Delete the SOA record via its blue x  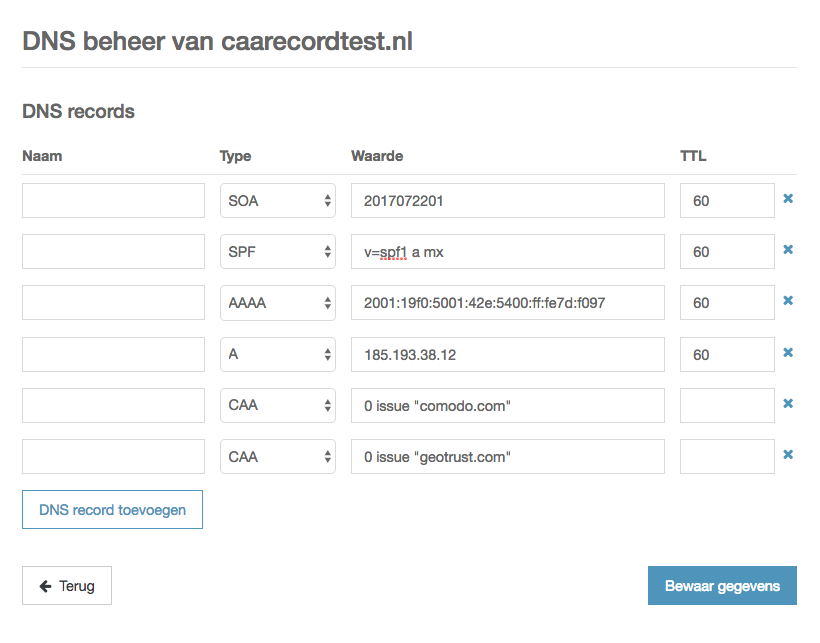pos(788,198)
